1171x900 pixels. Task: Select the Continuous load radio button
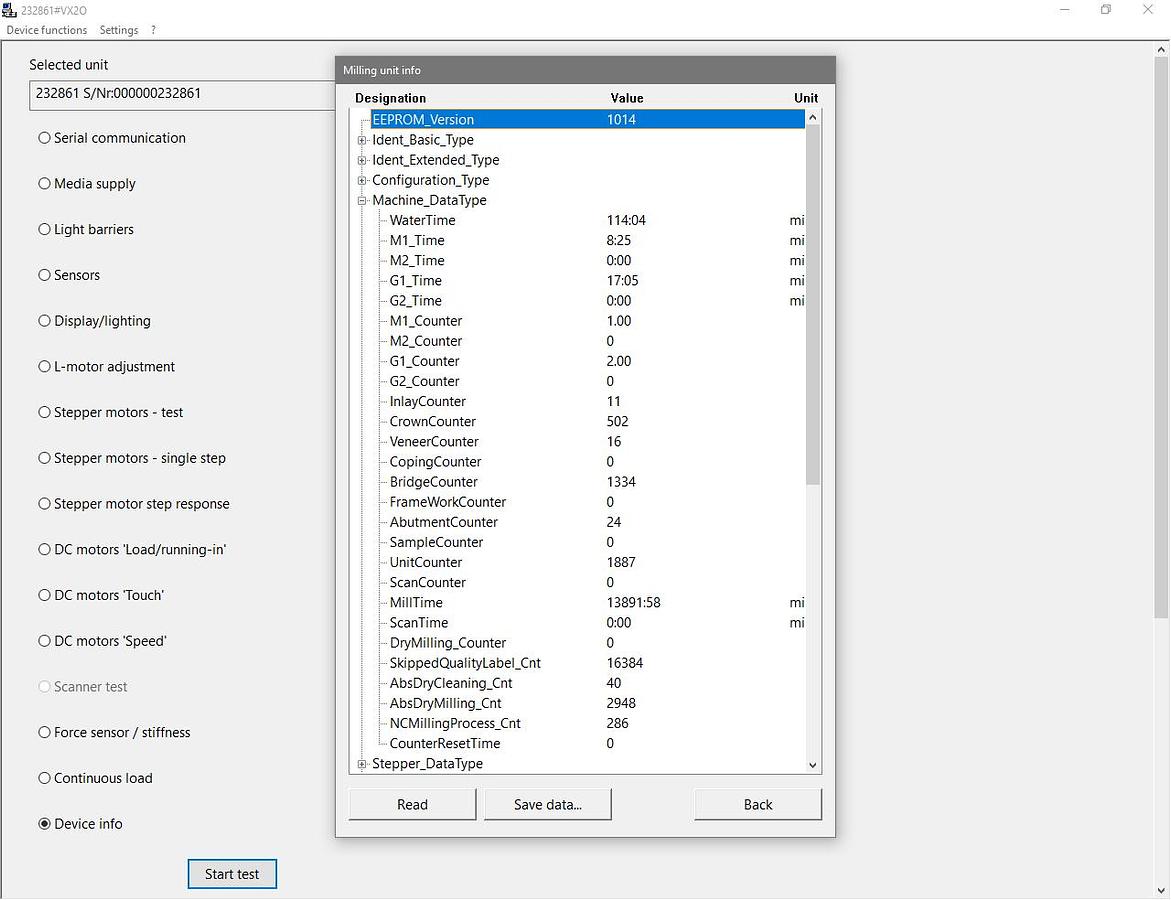45,779
